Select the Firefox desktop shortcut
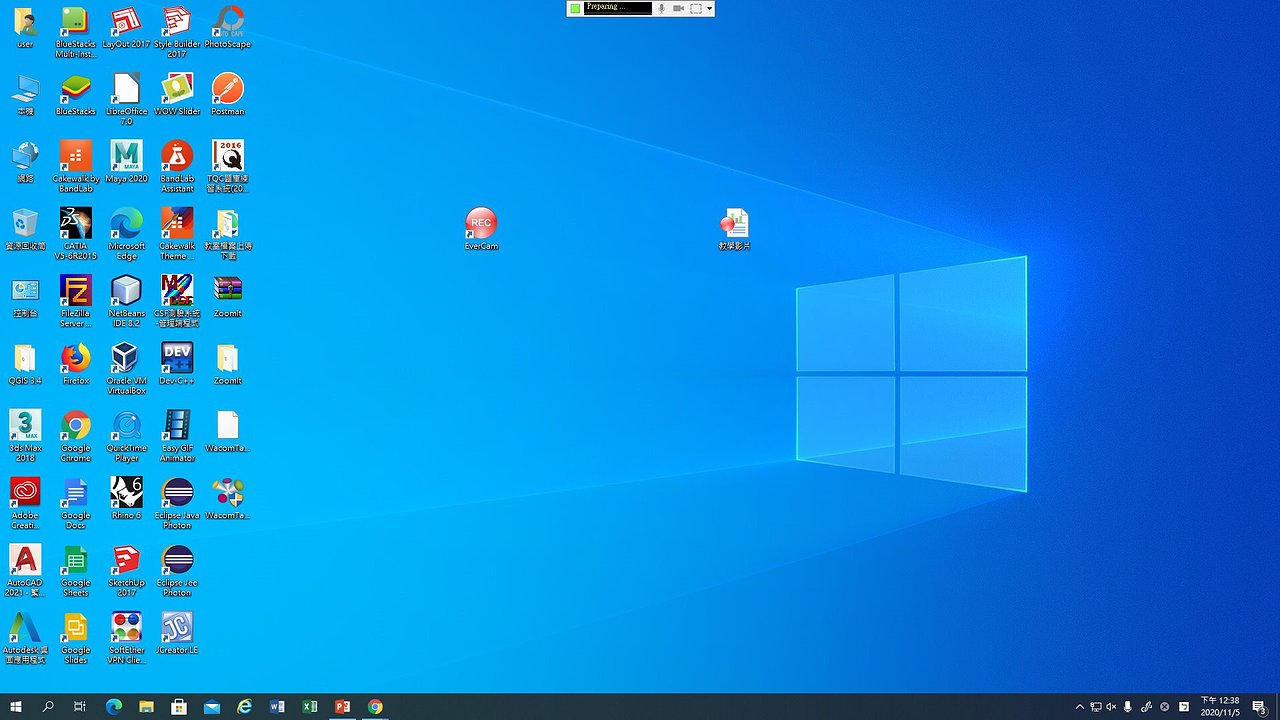 click(x=76, y=364)
